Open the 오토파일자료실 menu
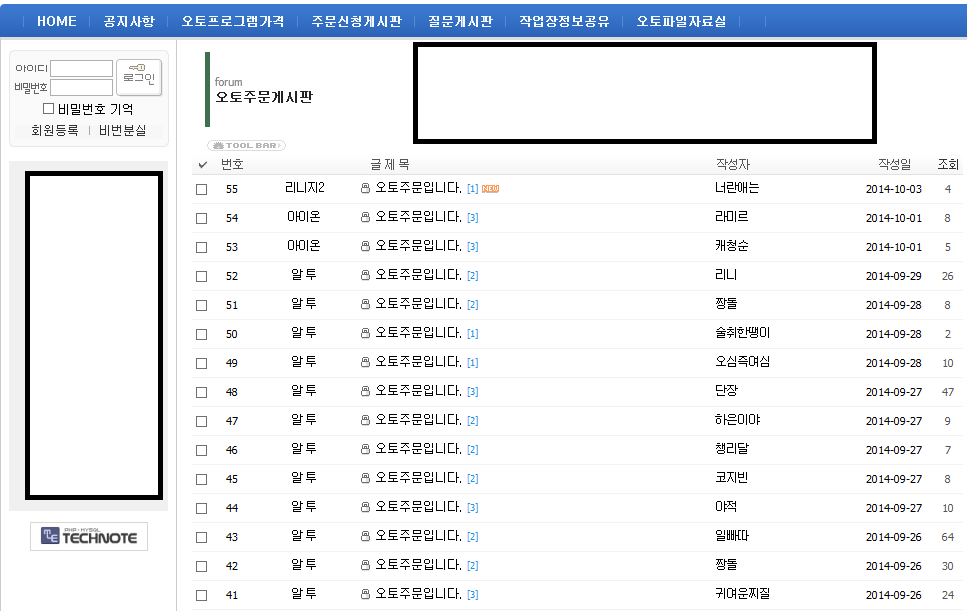Screen dimensions: 967x614 681,21
